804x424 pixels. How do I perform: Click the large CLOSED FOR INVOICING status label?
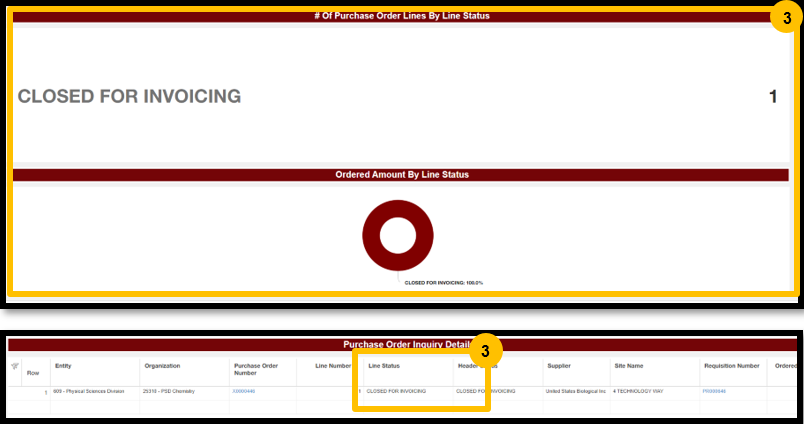[x=129, y=96]
